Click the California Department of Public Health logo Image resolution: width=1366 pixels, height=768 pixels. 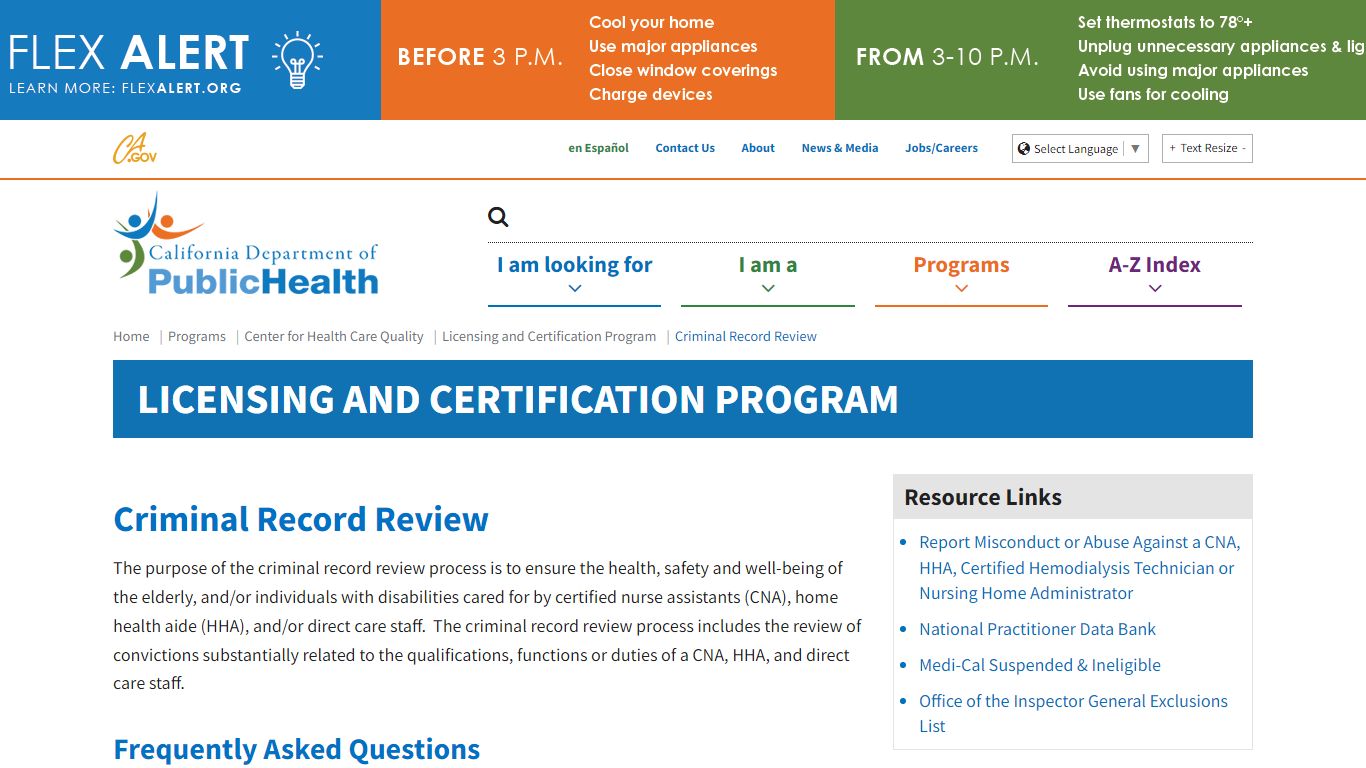[246, 245]
